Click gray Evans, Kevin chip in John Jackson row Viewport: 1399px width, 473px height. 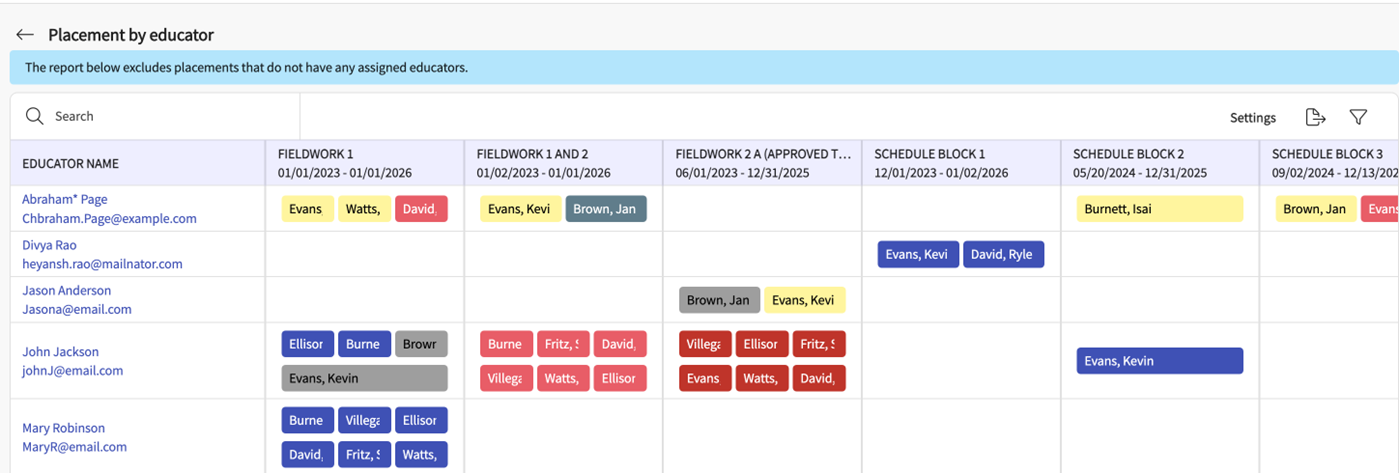(x=364, y=378)
